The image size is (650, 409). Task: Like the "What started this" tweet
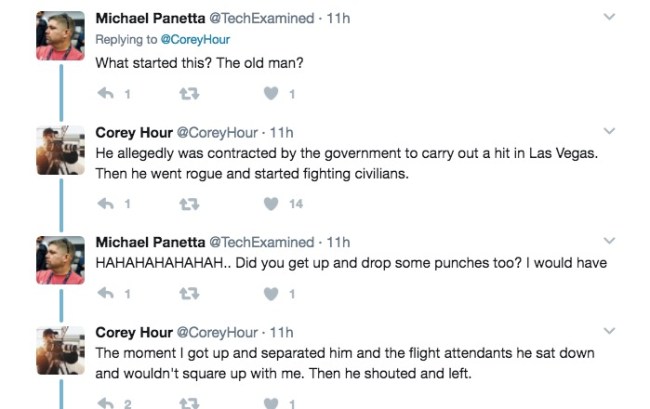(269, 95)
